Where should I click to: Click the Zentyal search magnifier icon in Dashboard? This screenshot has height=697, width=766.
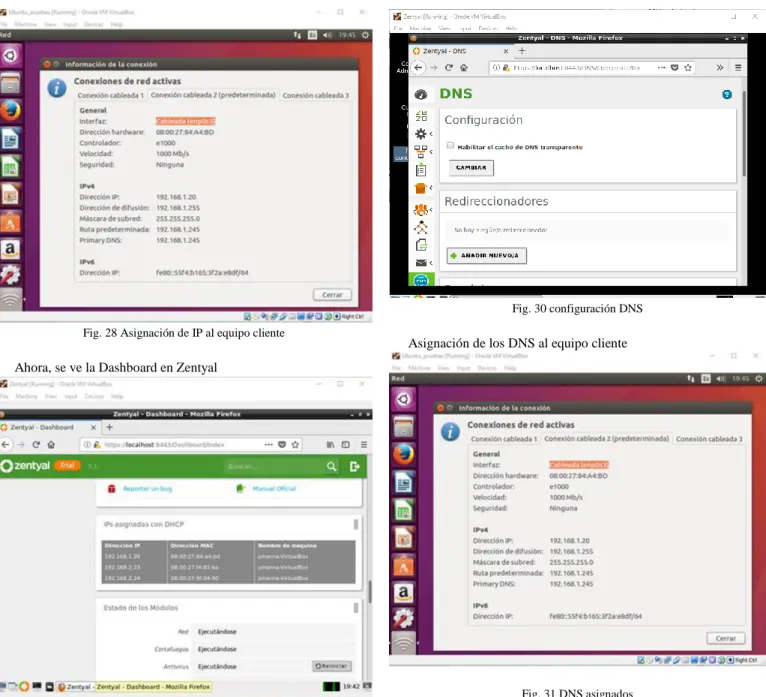pyautogui.click(x=331, y=466)
